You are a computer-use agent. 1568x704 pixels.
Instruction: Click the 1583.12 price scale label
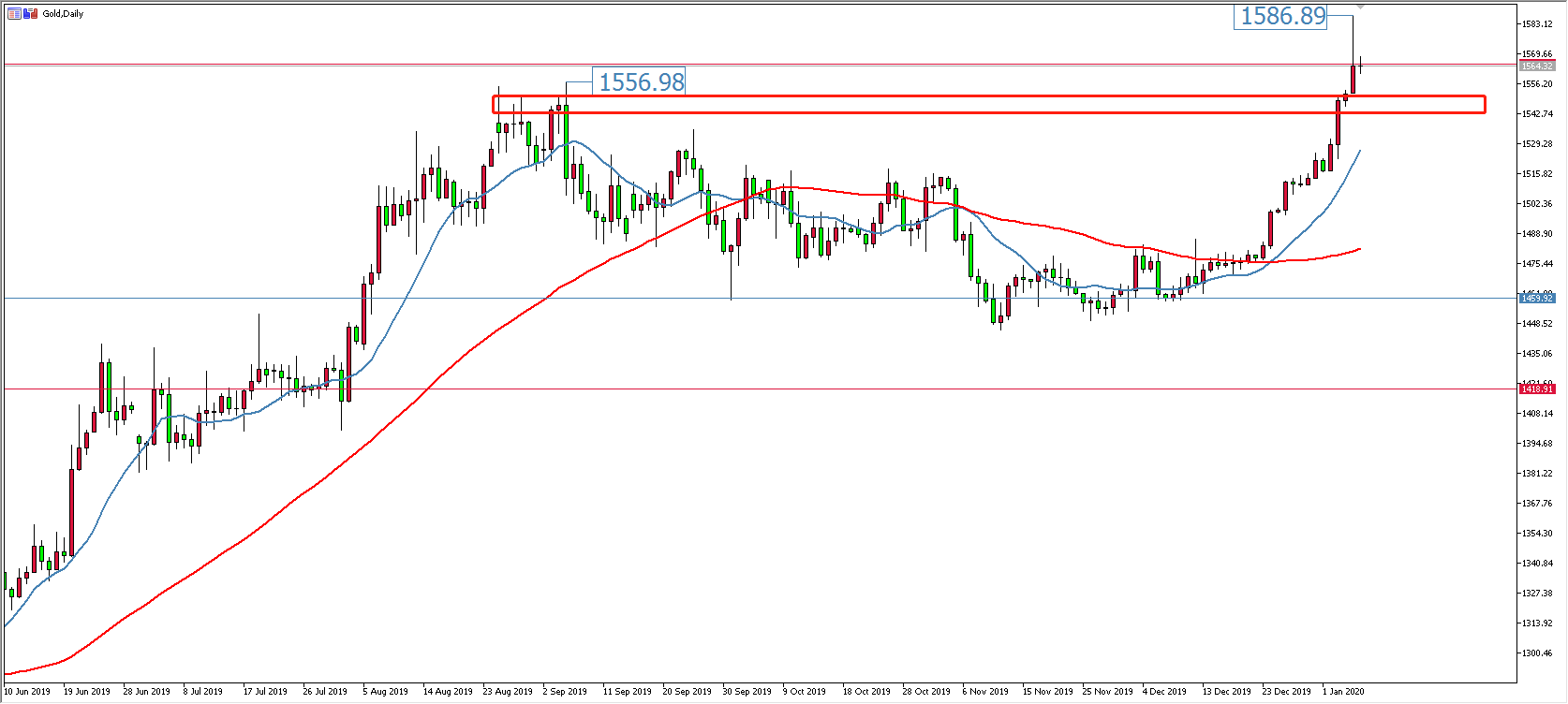pos(1537,24)
